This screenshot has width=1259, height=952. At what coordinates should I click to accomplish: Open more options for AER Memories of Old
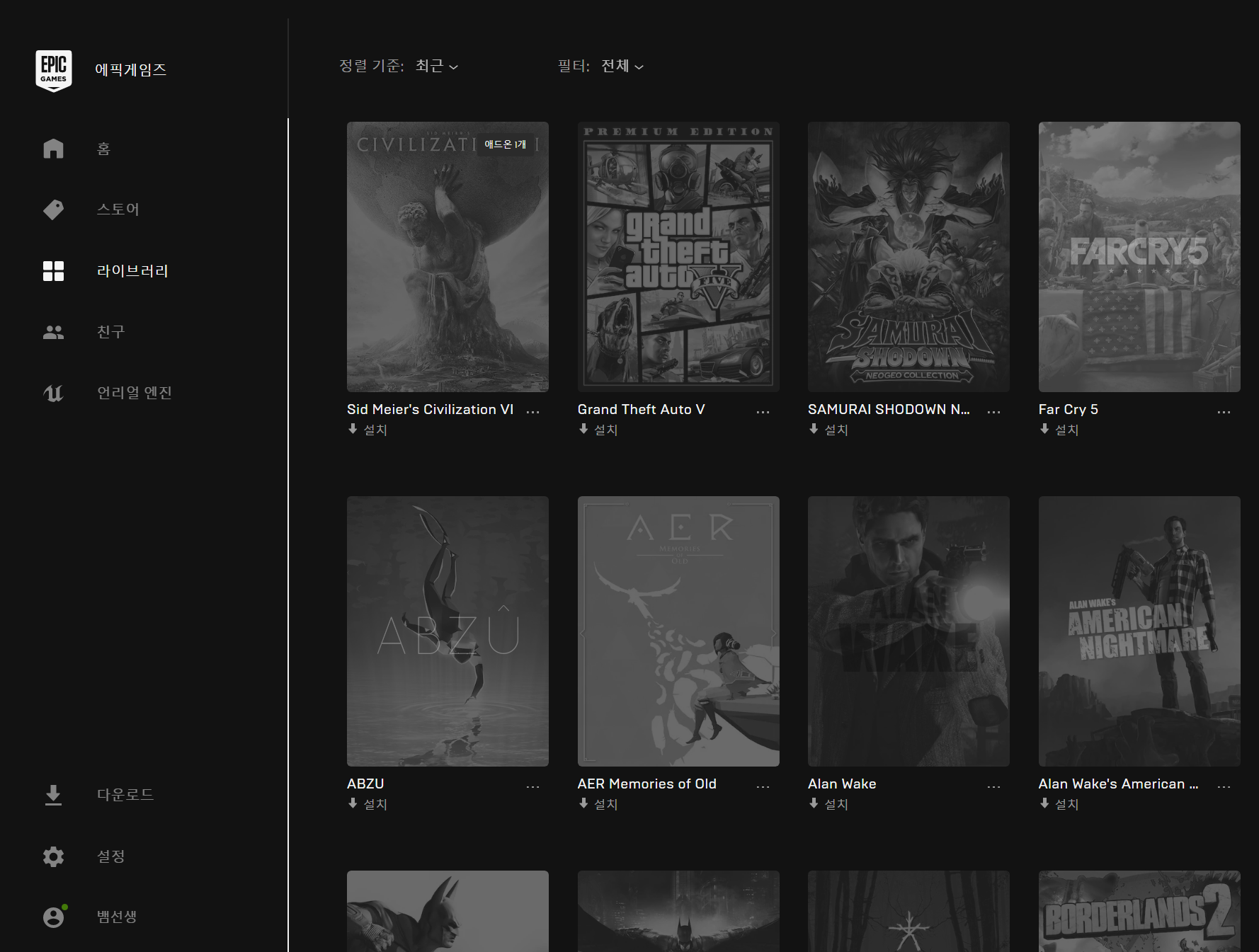click(x=763, y=786)
